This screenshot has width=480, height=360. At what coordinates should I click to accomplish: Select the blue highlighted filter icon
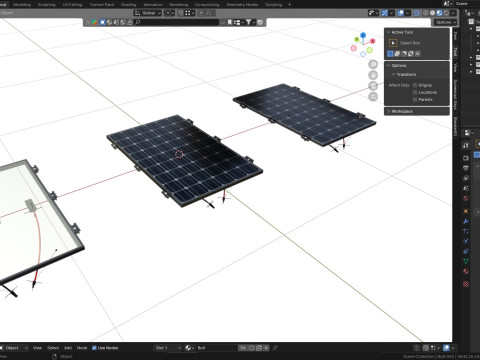[102, 22]
